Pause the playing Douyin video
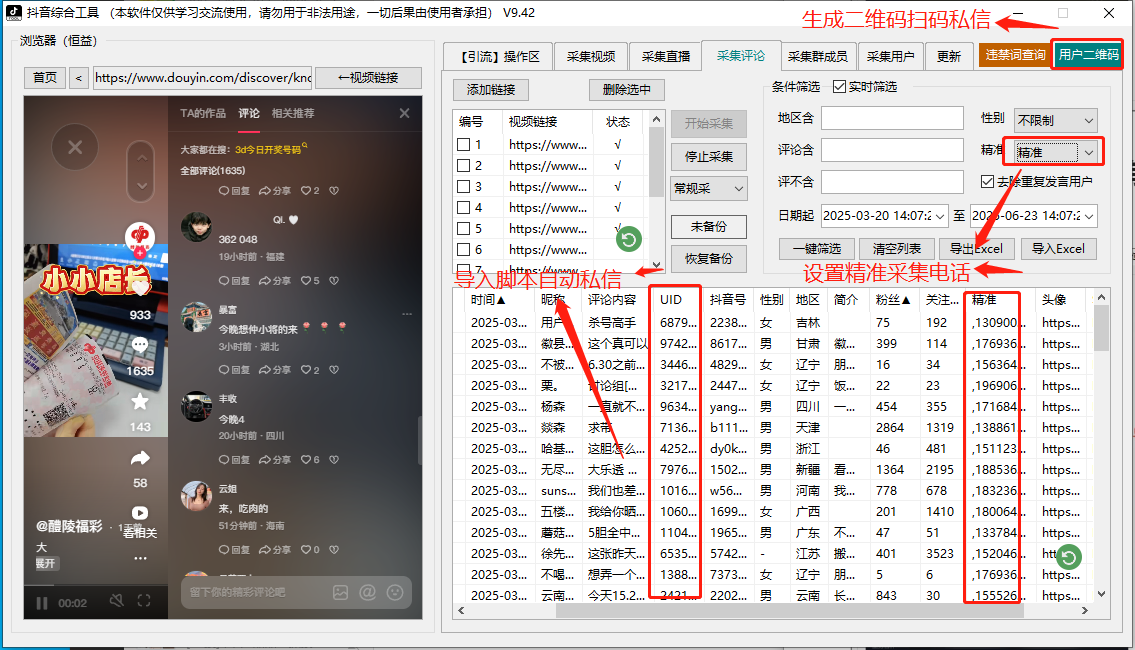This screenshot has height=650, width=1135. [x=42, y=601]
